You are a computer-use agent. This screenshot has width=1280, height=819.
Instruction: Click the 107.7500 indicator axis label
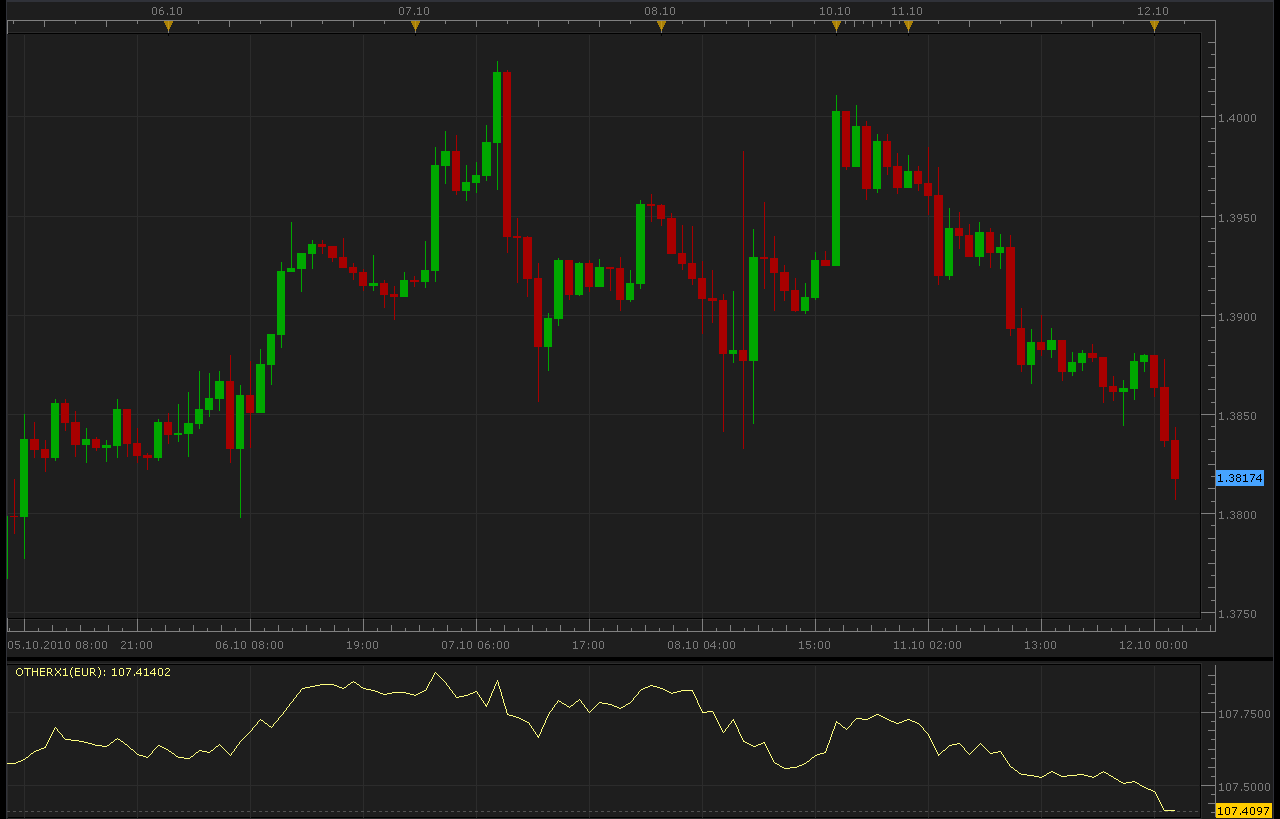[x=1244, y=714]
